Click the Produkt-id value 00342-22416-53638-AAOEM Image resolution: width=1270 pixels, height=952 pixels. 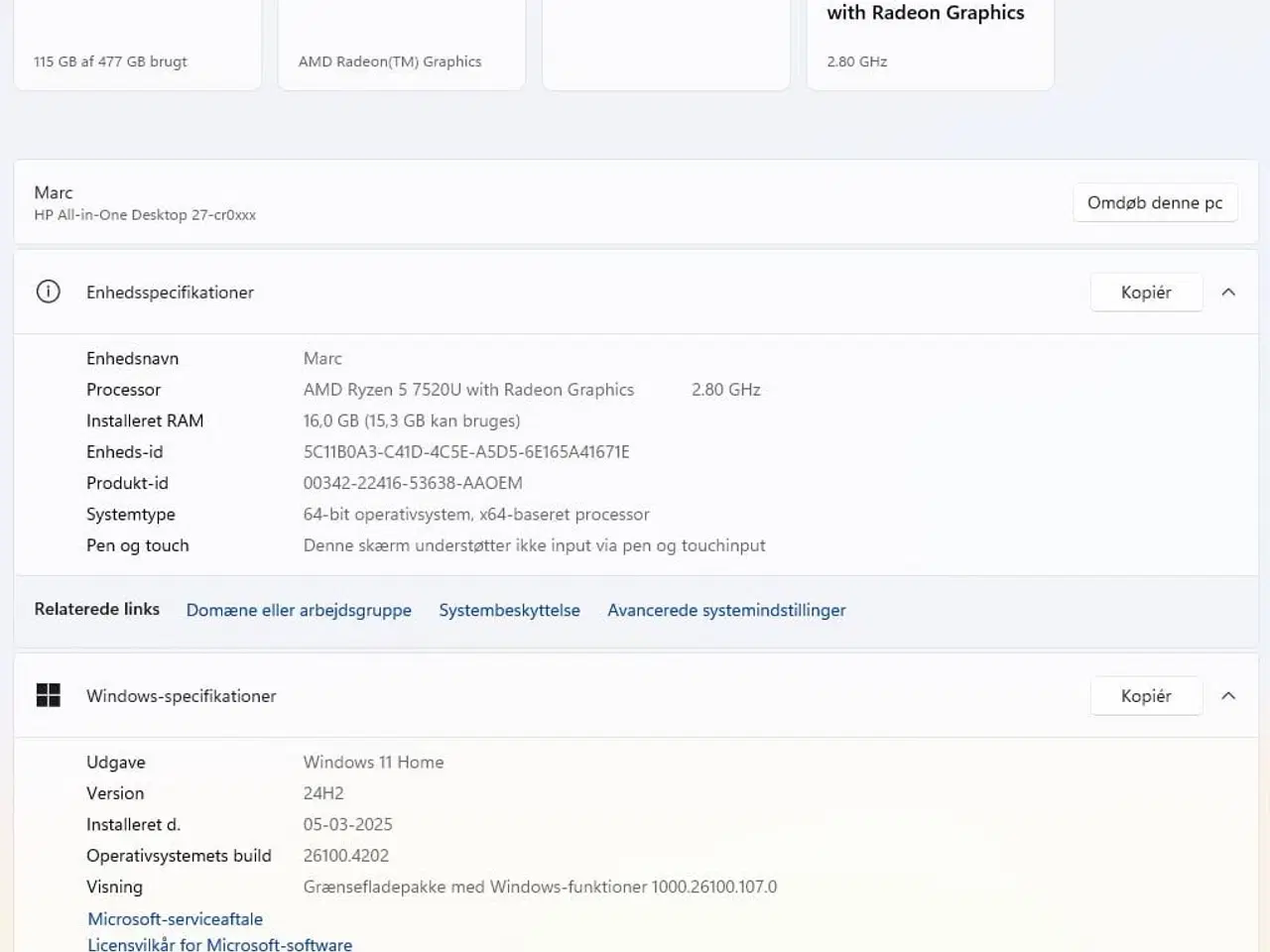[x=413, y=483]
